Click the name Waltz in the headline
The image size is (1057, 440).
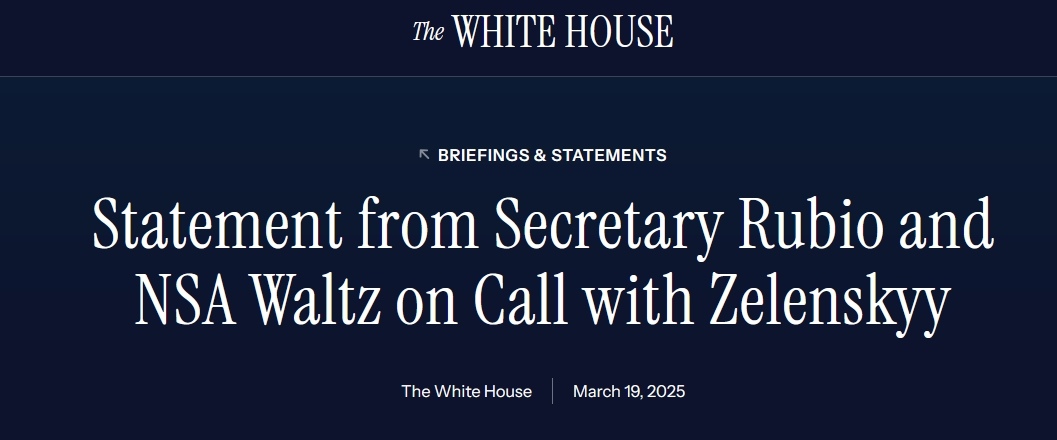[x=317, y=301]
